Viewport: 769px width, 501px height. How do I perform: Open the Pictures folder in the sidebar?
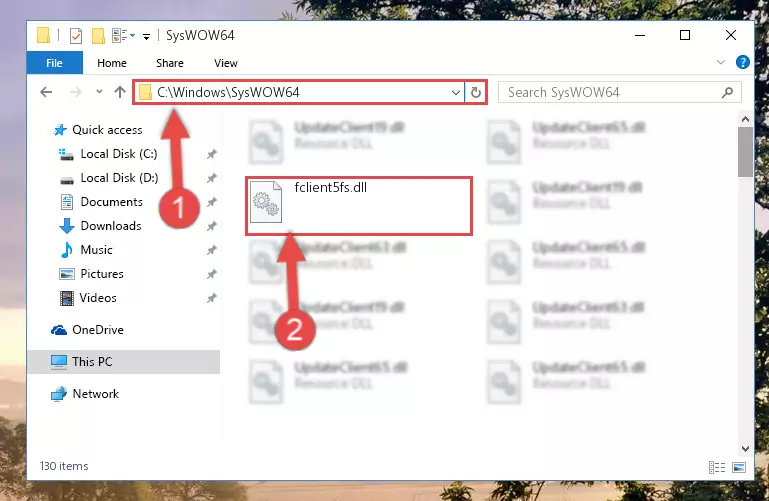tap(102, 274)
